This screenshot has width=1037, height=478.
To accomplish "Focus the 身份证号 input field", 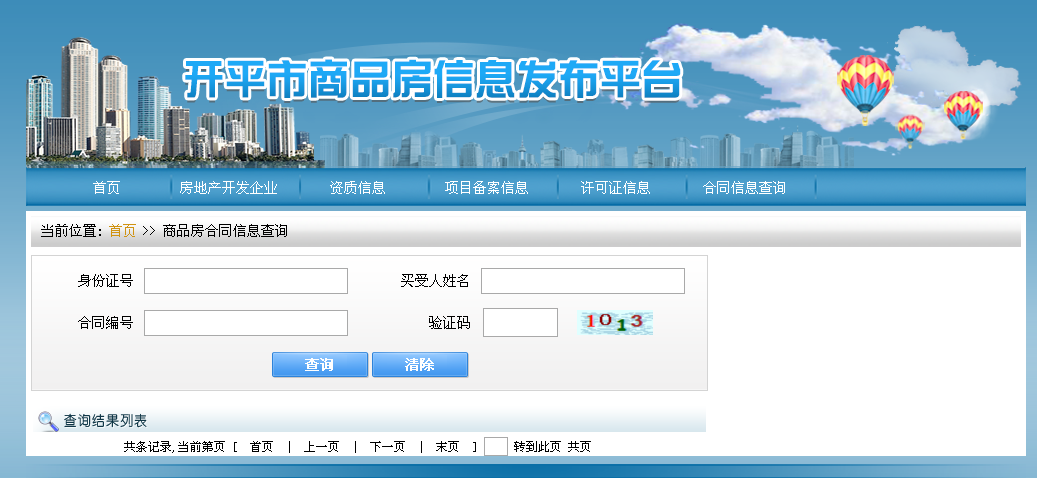I will (246, 281).
